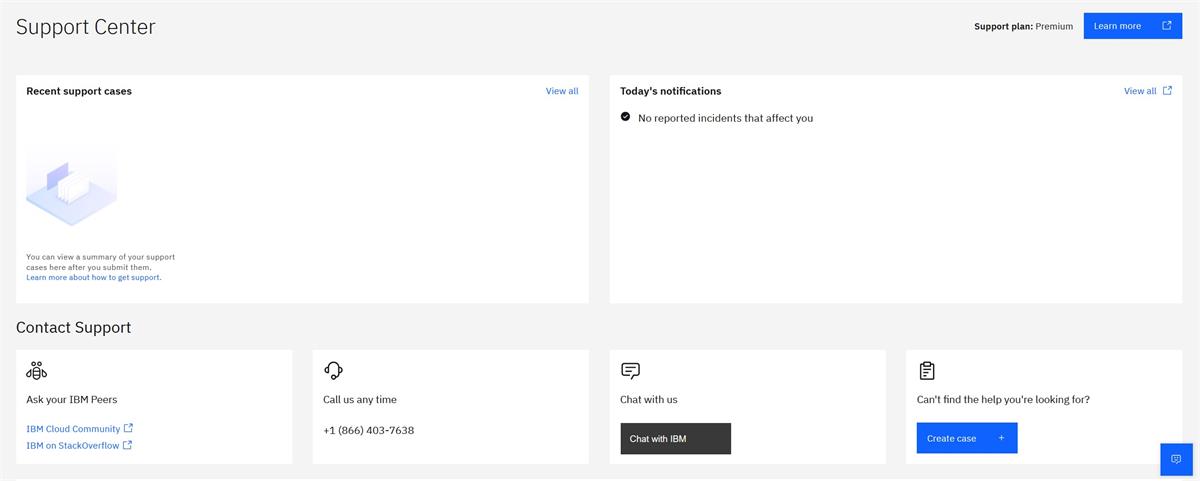Image resolution: width=1200 pixels, height=481 pixels.
Task: Click the external-link icon on Learn more button
Action: point(1166,26)
